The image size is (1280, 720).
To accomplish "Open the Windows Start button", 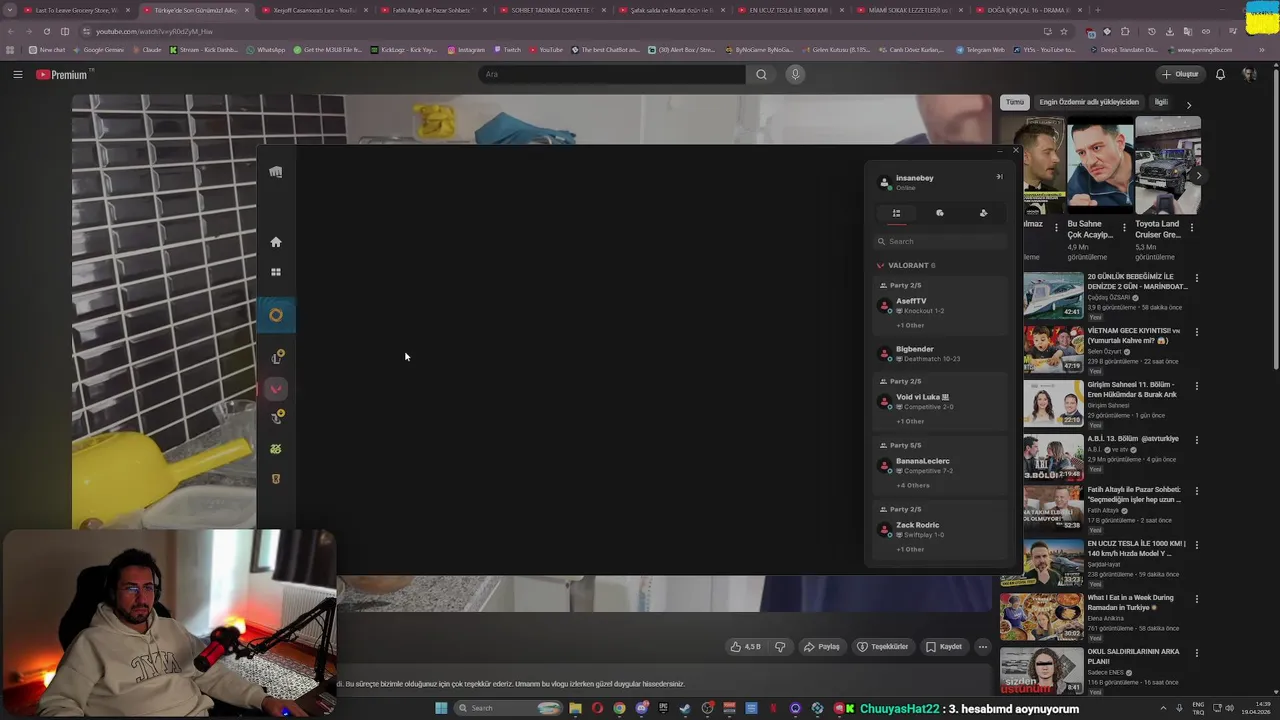I will click(441, 708).
